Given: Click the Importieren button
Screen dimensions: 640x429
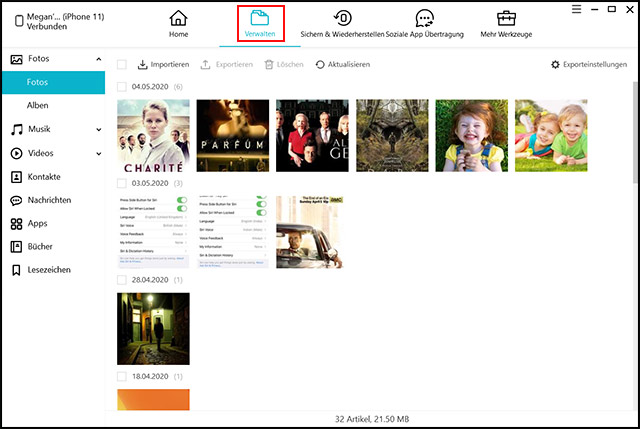Looking at the screenshot, I should click(x=163, y=64).
